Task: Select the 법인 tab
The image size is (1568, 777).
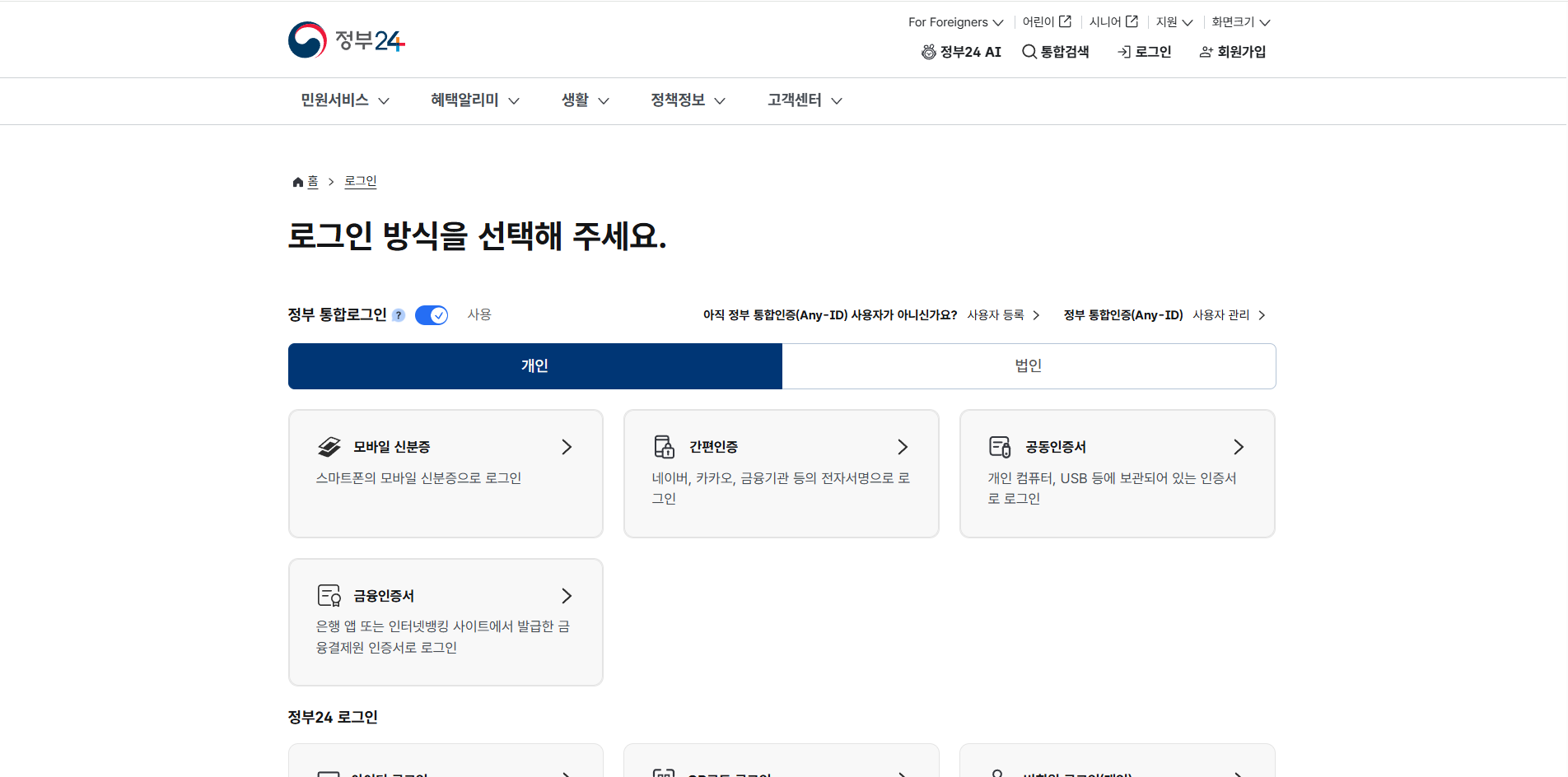Action: 1029,366
